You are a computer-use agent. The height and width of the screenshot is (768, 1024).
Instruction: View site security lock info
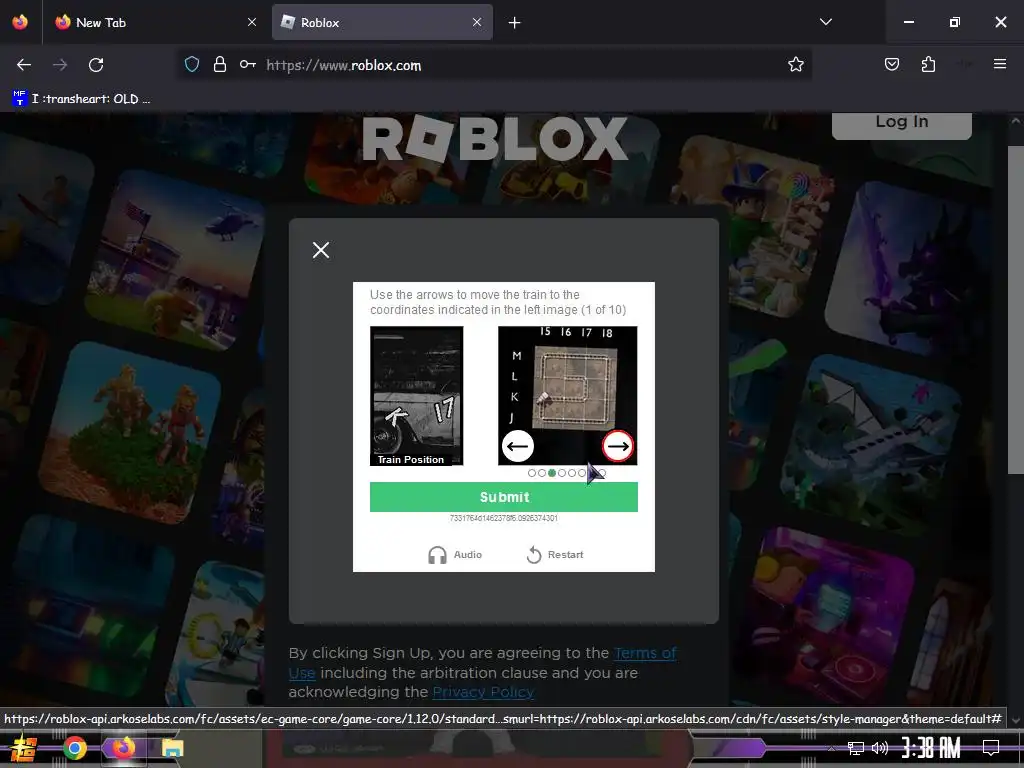coord(220,64)
